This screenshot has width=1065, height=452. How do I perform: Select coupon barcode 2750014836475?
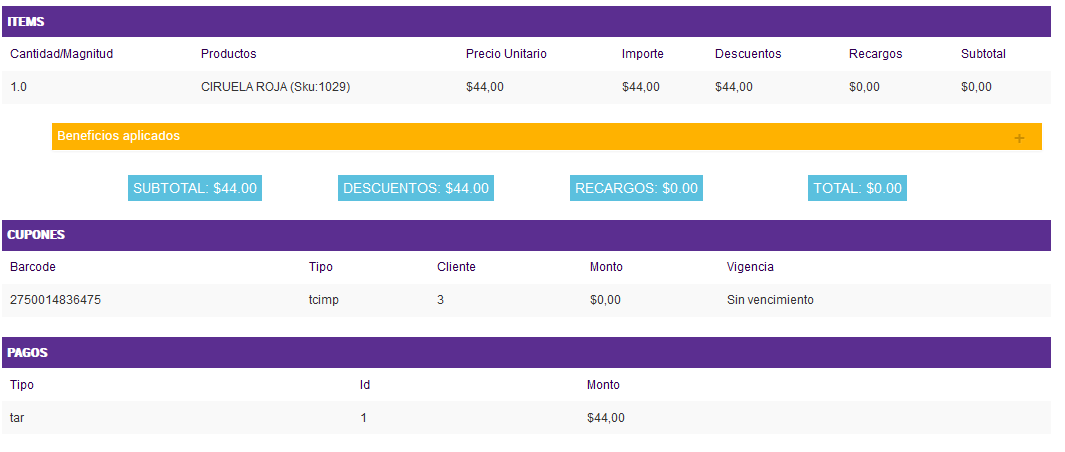(x=55, y=300)
